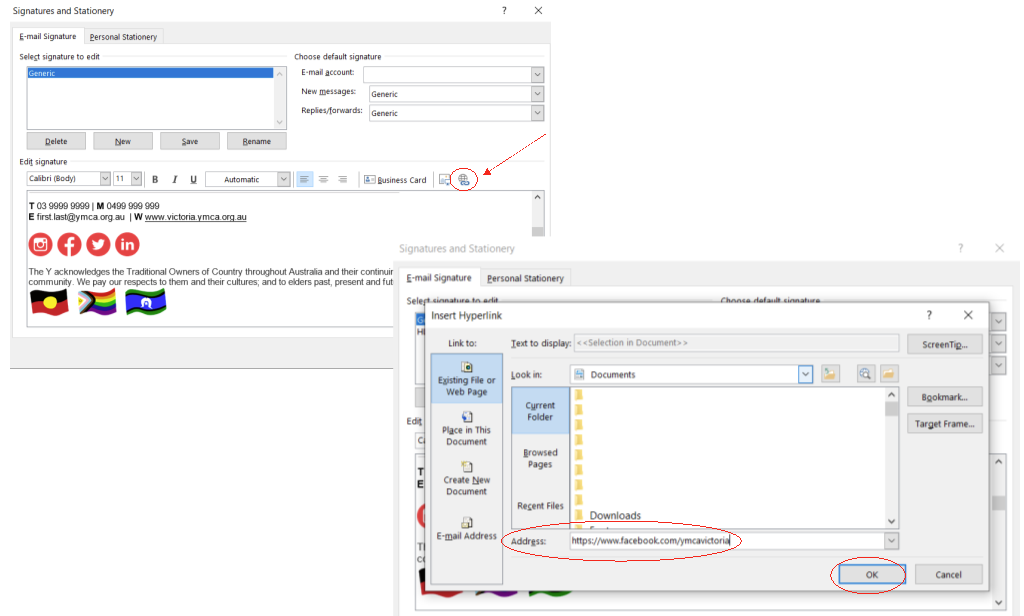Click the red Facebook icon in the signature
Viewport: 1024px width, 616px height.
tap(68, 243)
